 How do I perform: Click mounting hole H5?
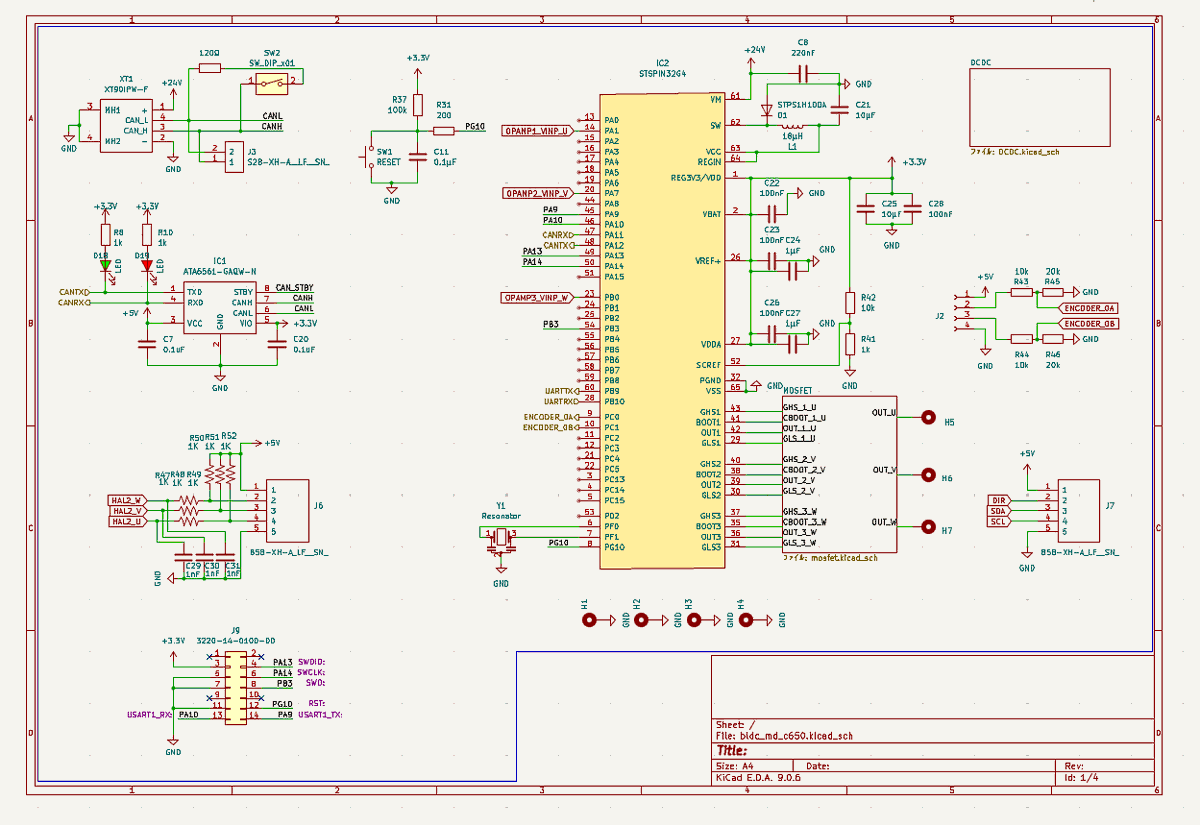coord(928,418)
